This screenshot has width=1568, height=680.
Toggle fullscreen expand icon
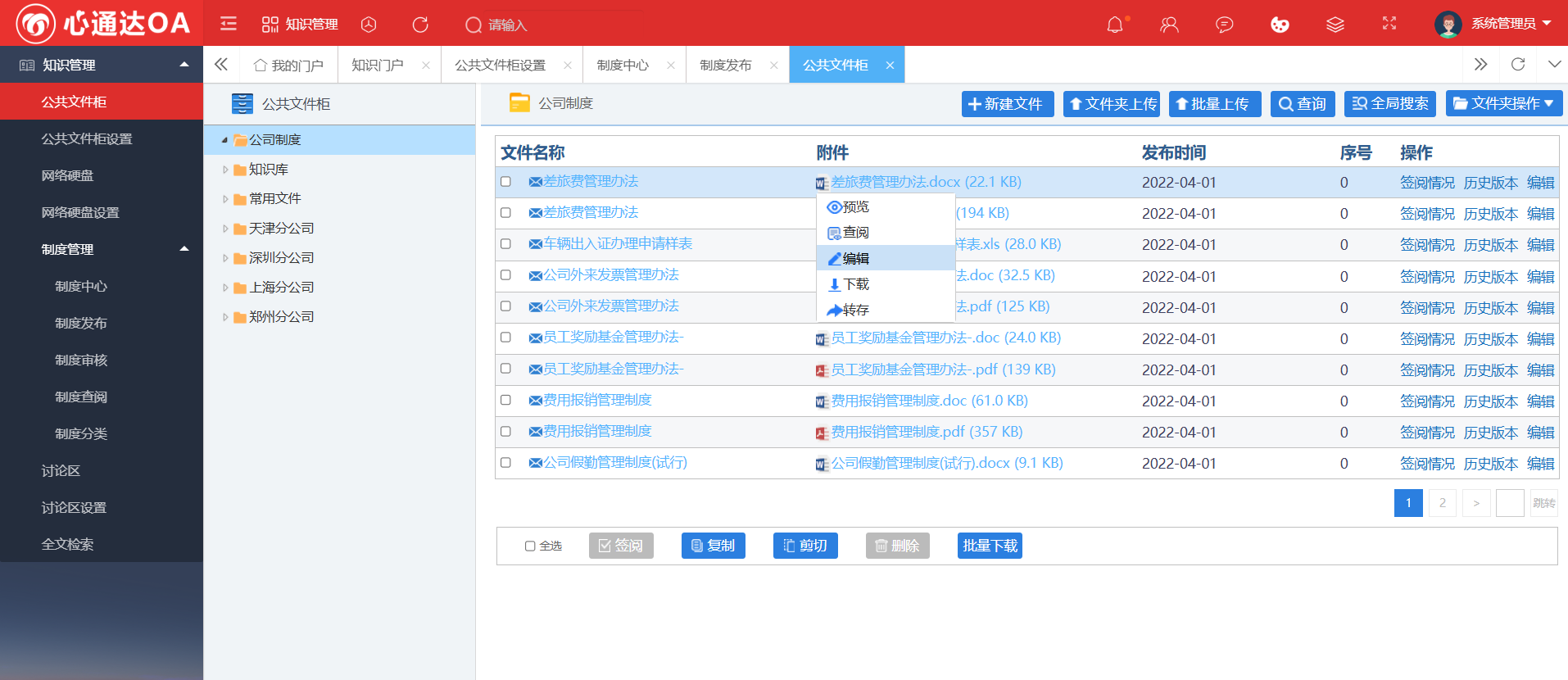(1389, 24)
